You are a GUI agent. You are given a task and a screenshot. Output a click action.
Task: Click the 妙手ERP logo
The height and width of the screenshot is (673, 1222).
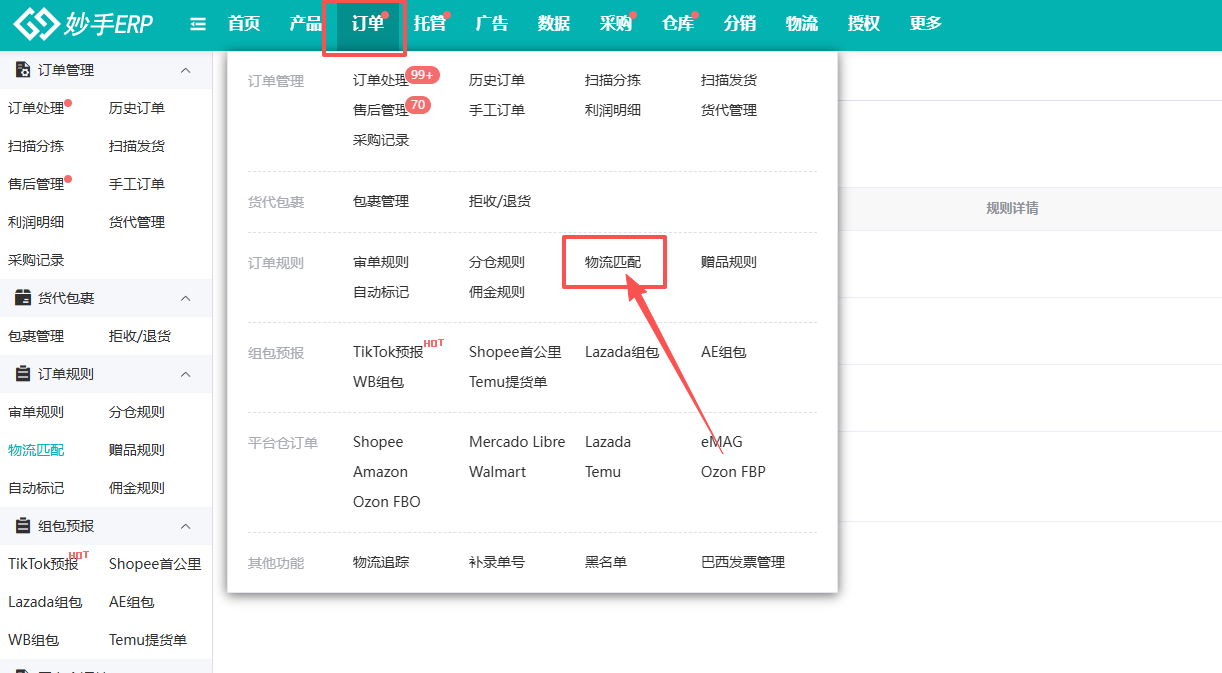coord(83,24)
